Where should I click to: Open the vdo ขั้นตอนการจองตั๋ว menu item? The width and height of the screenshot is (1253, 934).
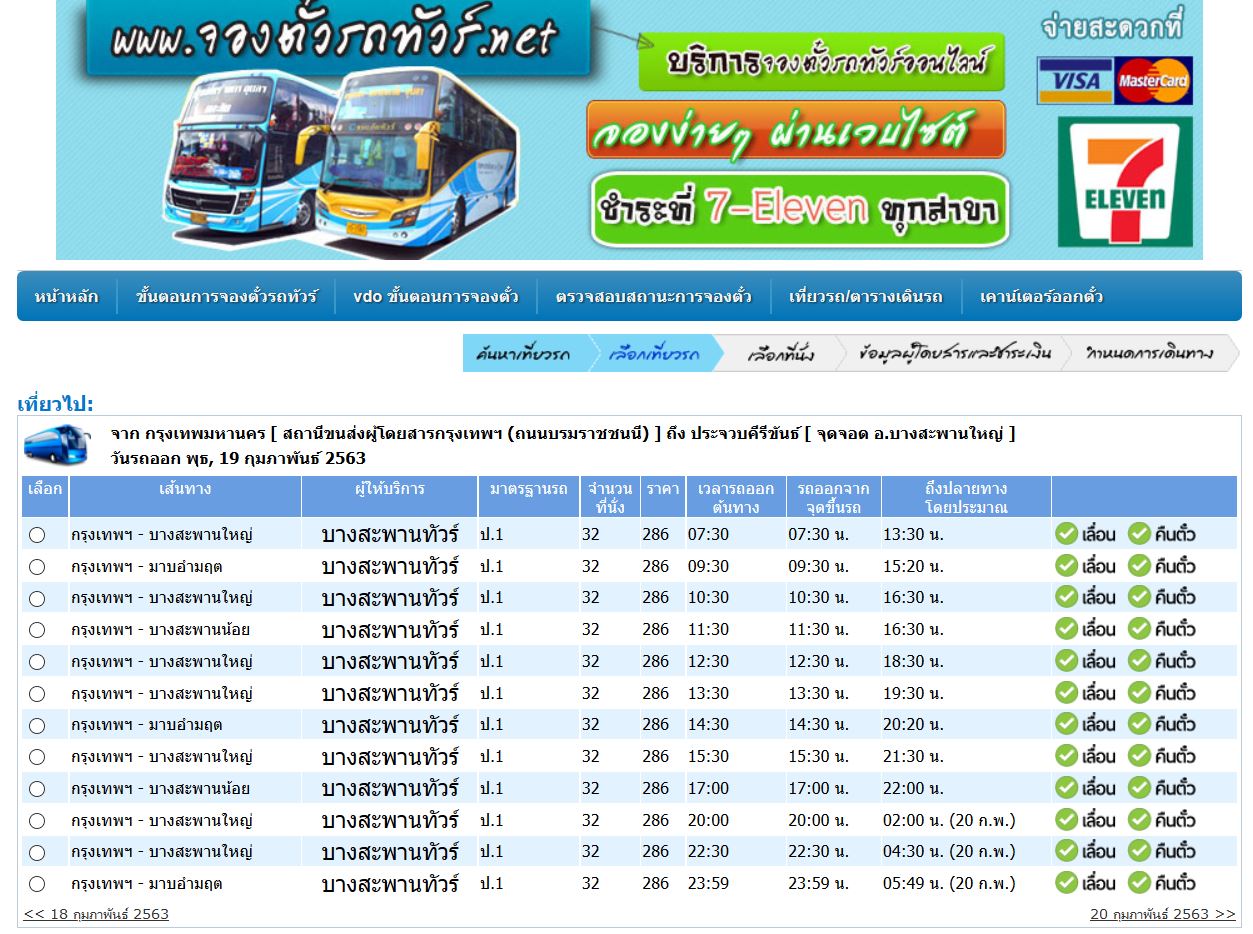pyautogui.click(x=436, y=297)
